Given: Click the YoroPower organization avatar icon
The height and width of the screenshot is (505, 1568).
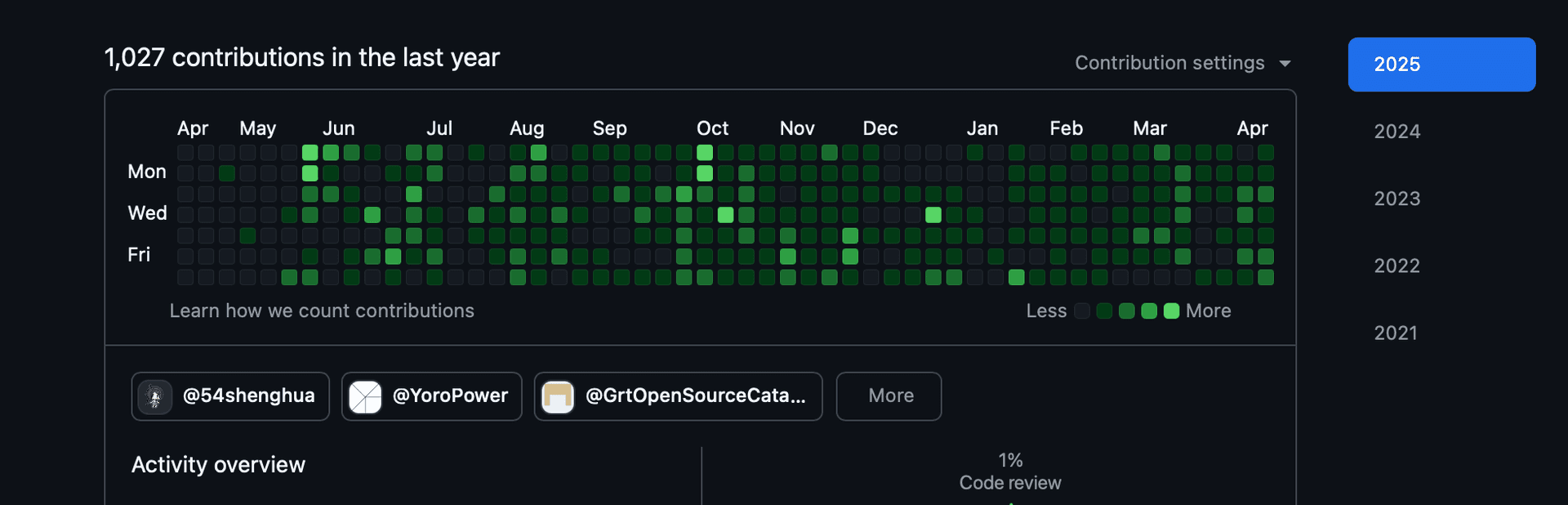Looking at the screenshot, I should point(365,397).
